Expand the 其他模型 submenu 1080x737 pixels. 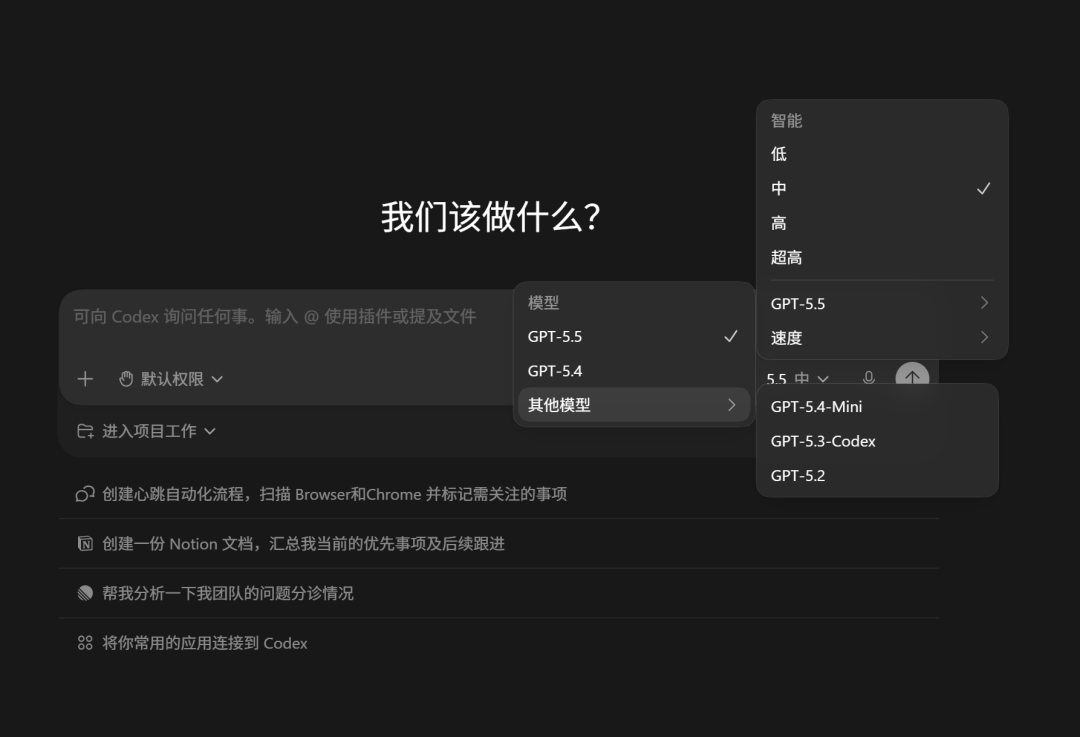634,405
